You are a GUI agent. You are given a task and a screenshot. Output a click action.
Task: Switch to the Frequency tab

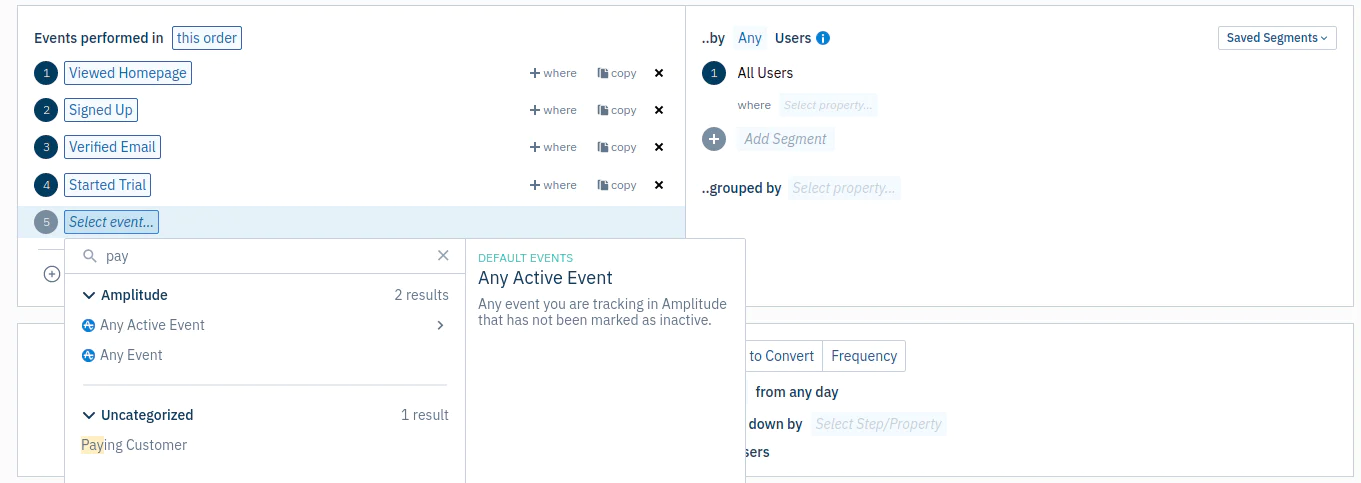click(863, 356)
